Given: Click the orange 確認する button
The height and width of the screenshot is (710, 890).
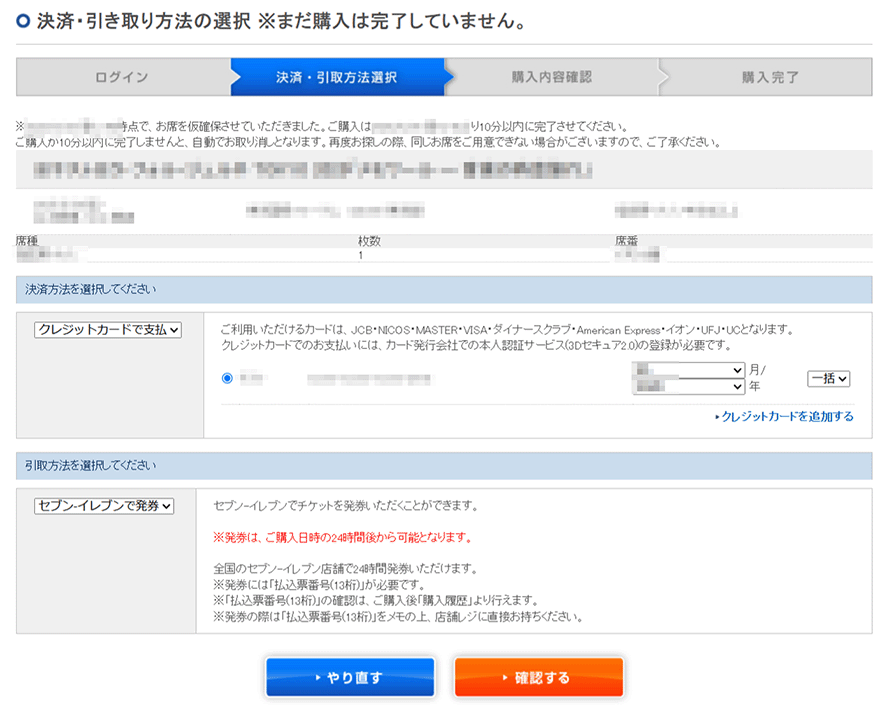Looking at the screenshot, I should [539, 677].
